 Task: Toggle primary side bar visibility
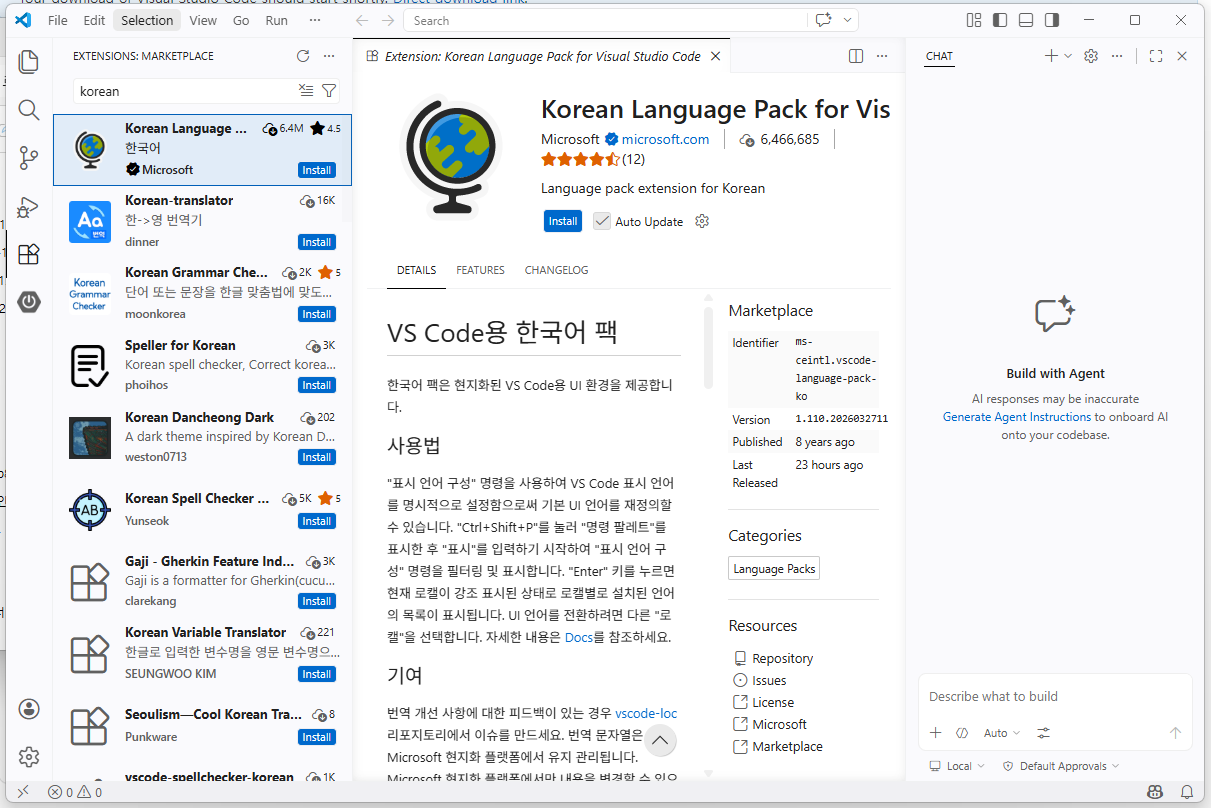click(x=1000, y=20)
